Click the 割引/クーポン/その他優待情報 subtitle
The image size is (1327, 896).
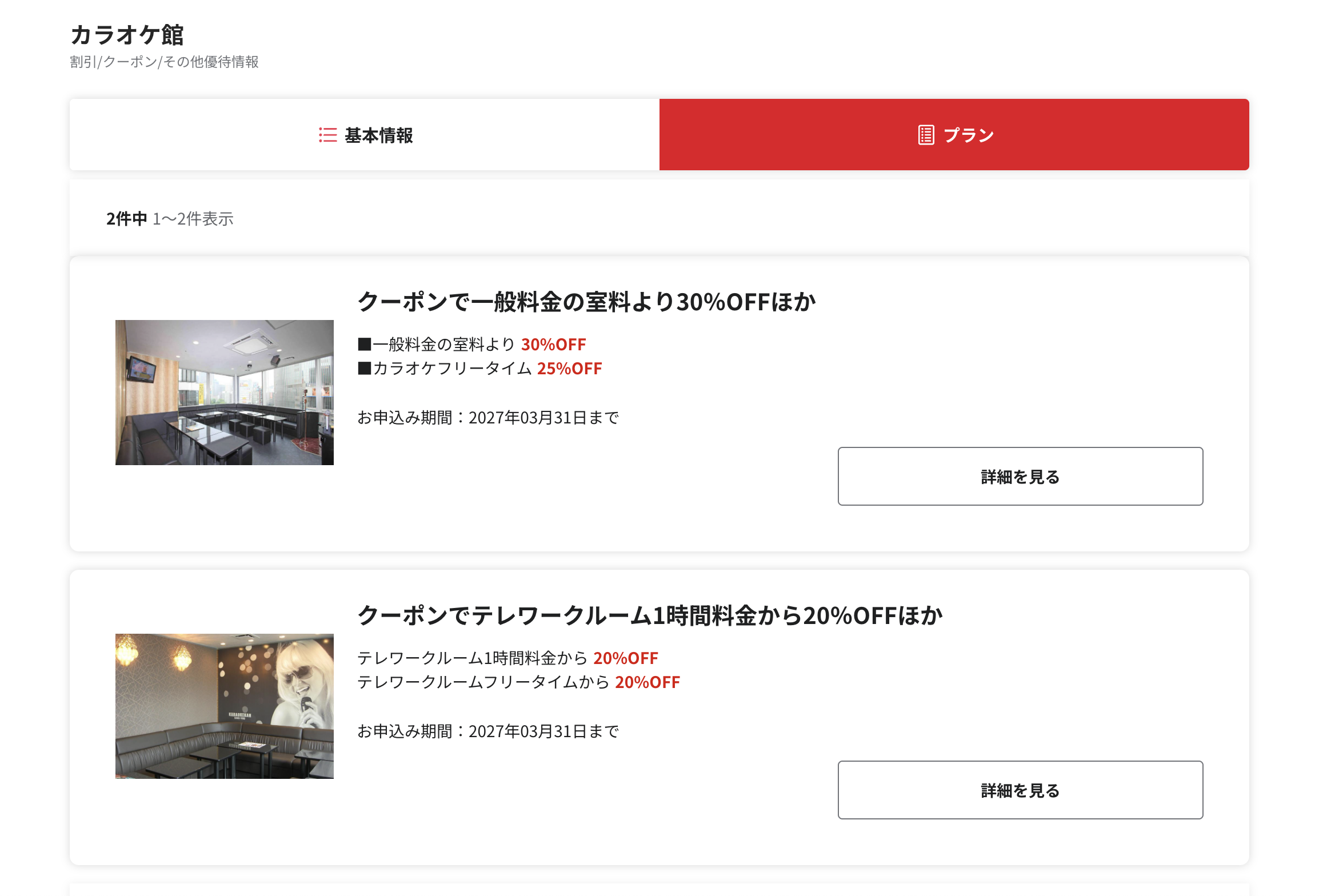tap(164, 63)
